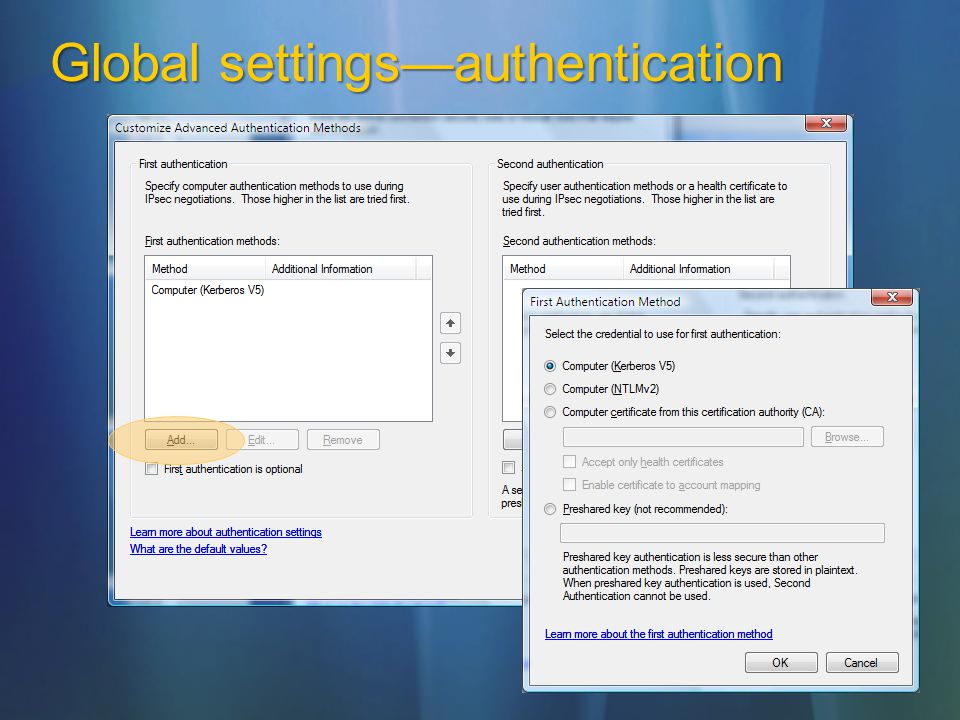The height and width of the screenshot is (720, 960).
Task: Close the First Authentication Method dialog
Action: tap(891, 297)
